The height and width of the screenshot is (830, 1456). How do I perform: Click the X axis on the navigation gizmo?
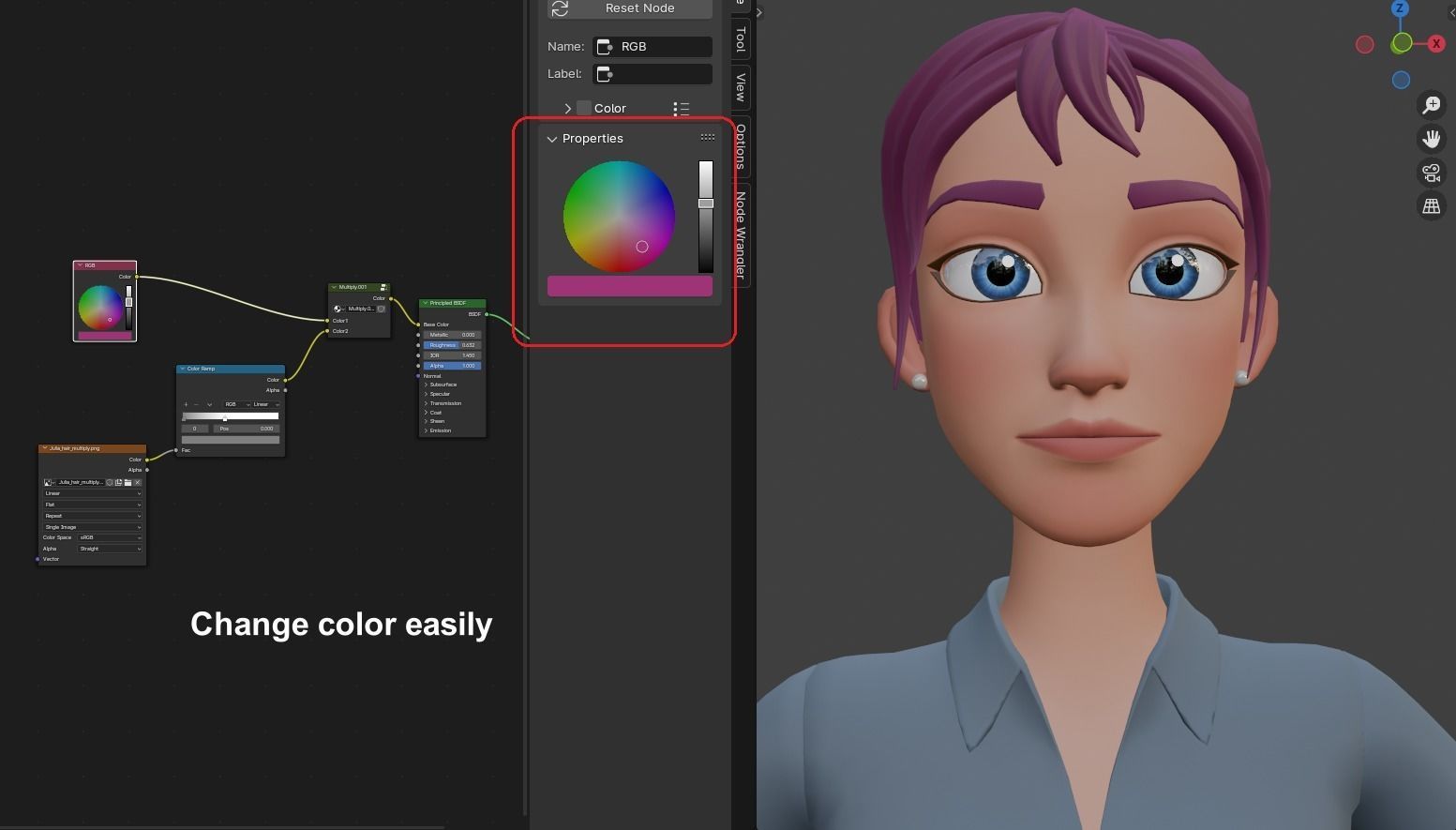(x=1436, y=44)
